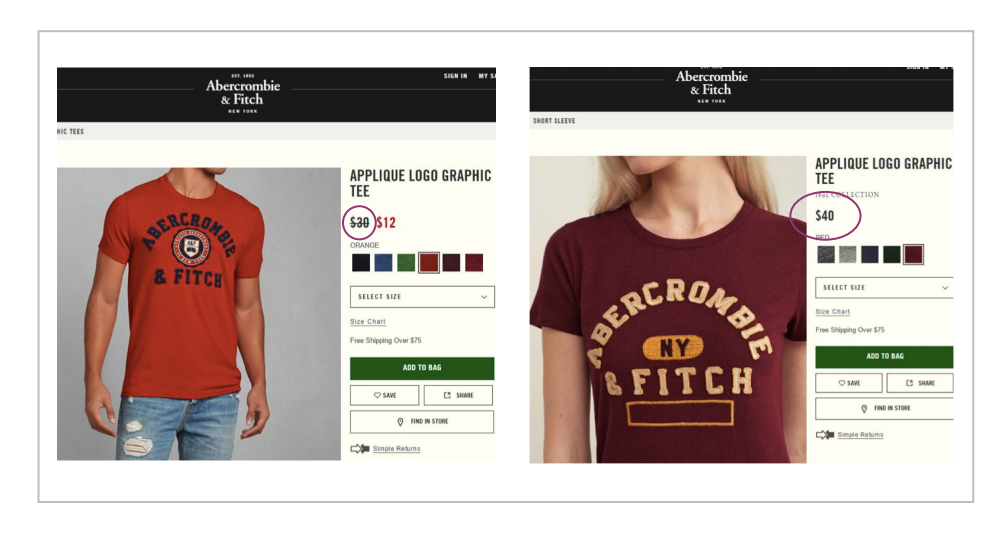1008x534 pixels.
Task: Go to Short Sleeve breadcrumb
Action: [554, 121]
